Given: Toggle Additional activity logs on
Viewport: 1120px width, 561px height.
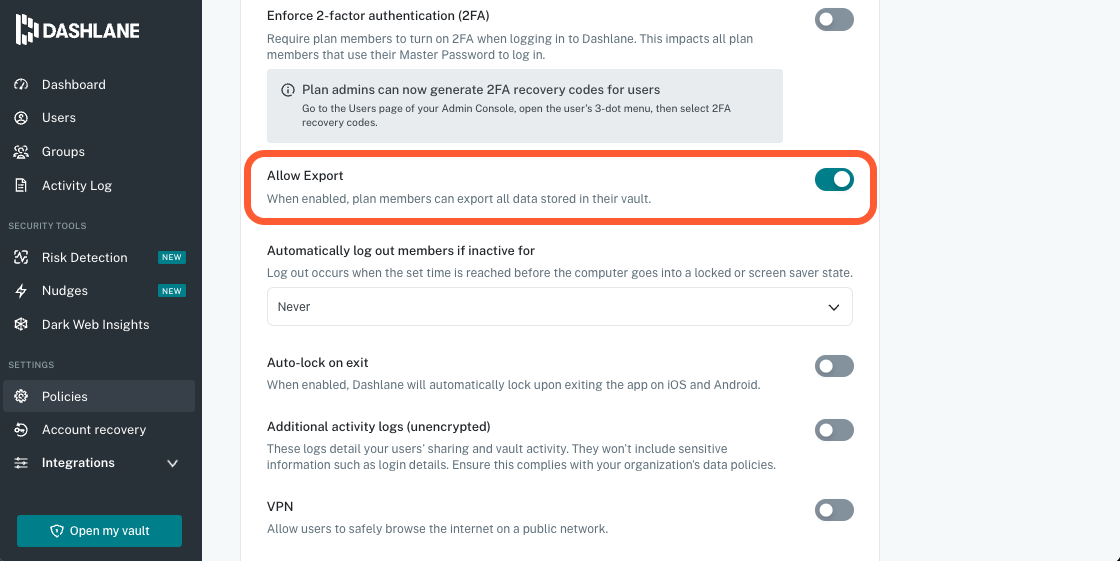Looking at the screenshot, I should (834, 430).
